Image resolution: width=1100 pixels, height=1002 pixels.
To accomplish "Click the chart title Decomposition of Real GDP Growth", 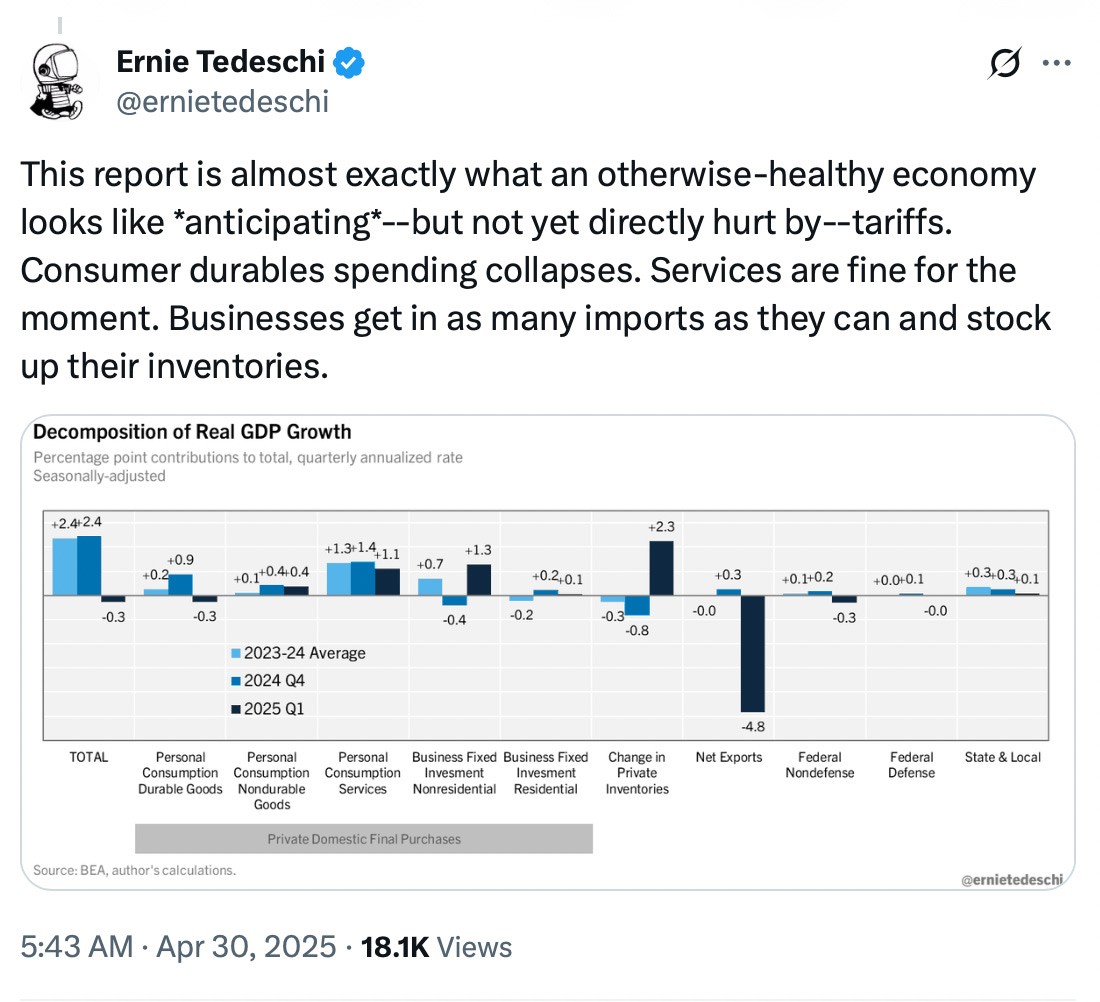I will (x=192, y=432).
